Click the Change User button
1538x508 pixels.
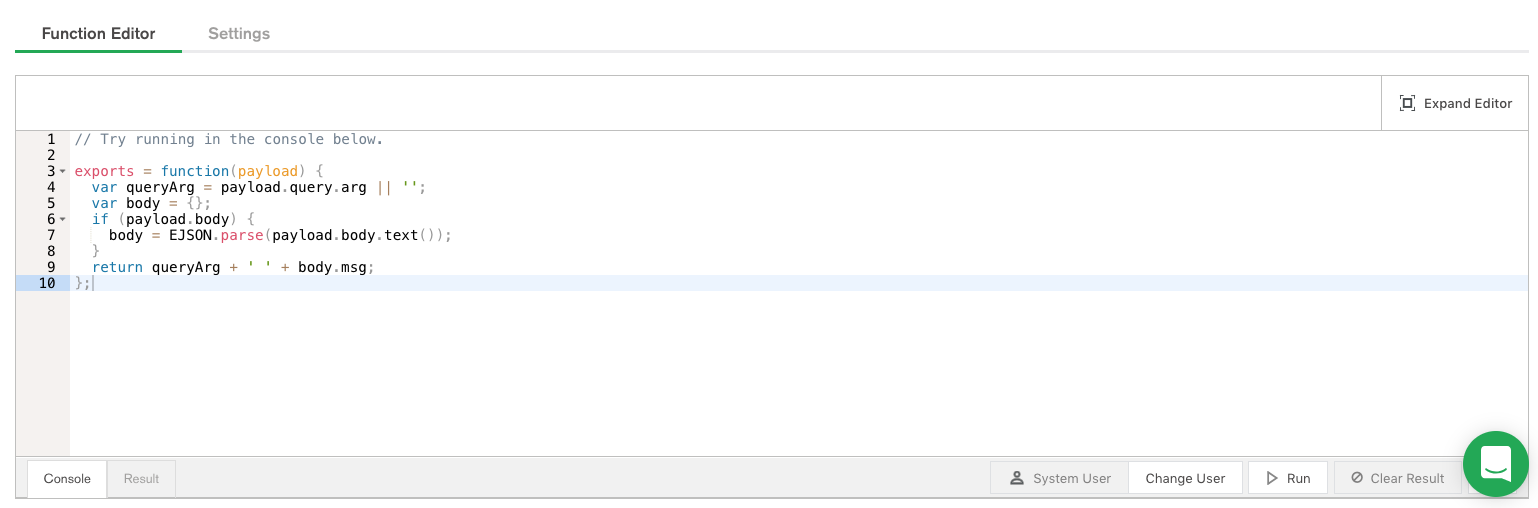click(1185, 478)
